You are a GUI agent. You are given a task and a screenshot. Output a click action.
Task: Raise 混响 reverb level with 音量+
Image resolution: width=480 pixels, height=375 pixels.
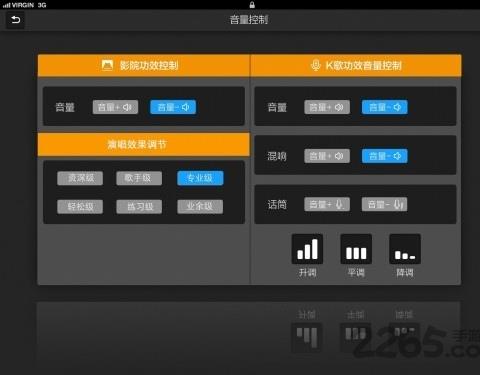pos(327,156)
